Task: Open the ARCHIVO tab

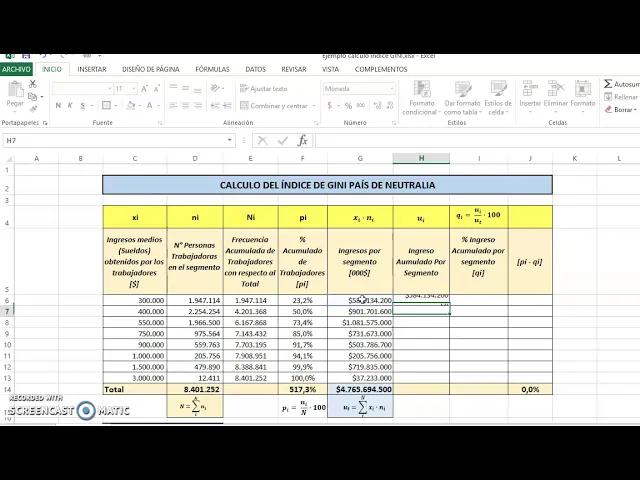Action: [16, 69]
